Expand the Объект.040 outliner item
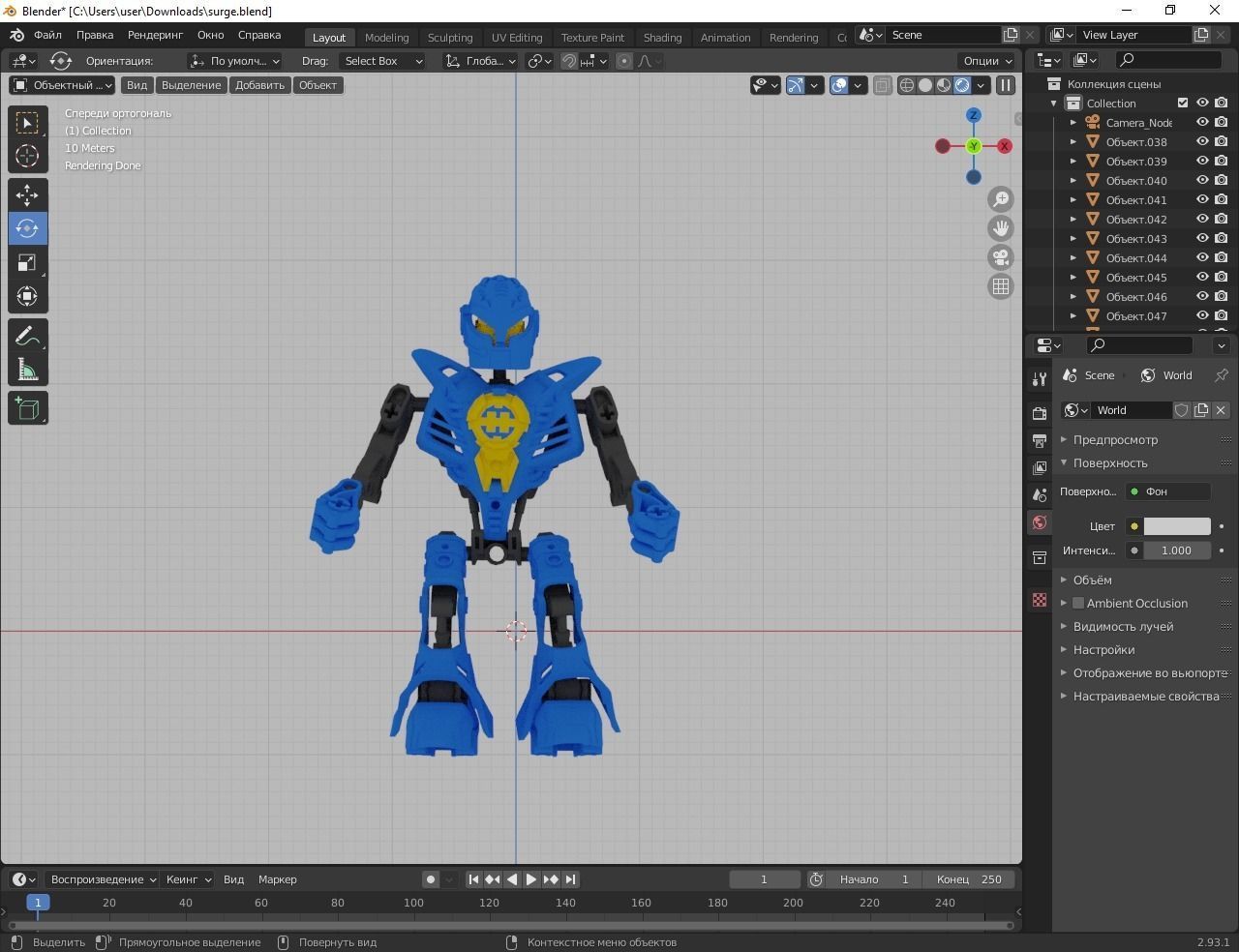This screenshot has height=952, width=1239. [x=1073, y=180]
